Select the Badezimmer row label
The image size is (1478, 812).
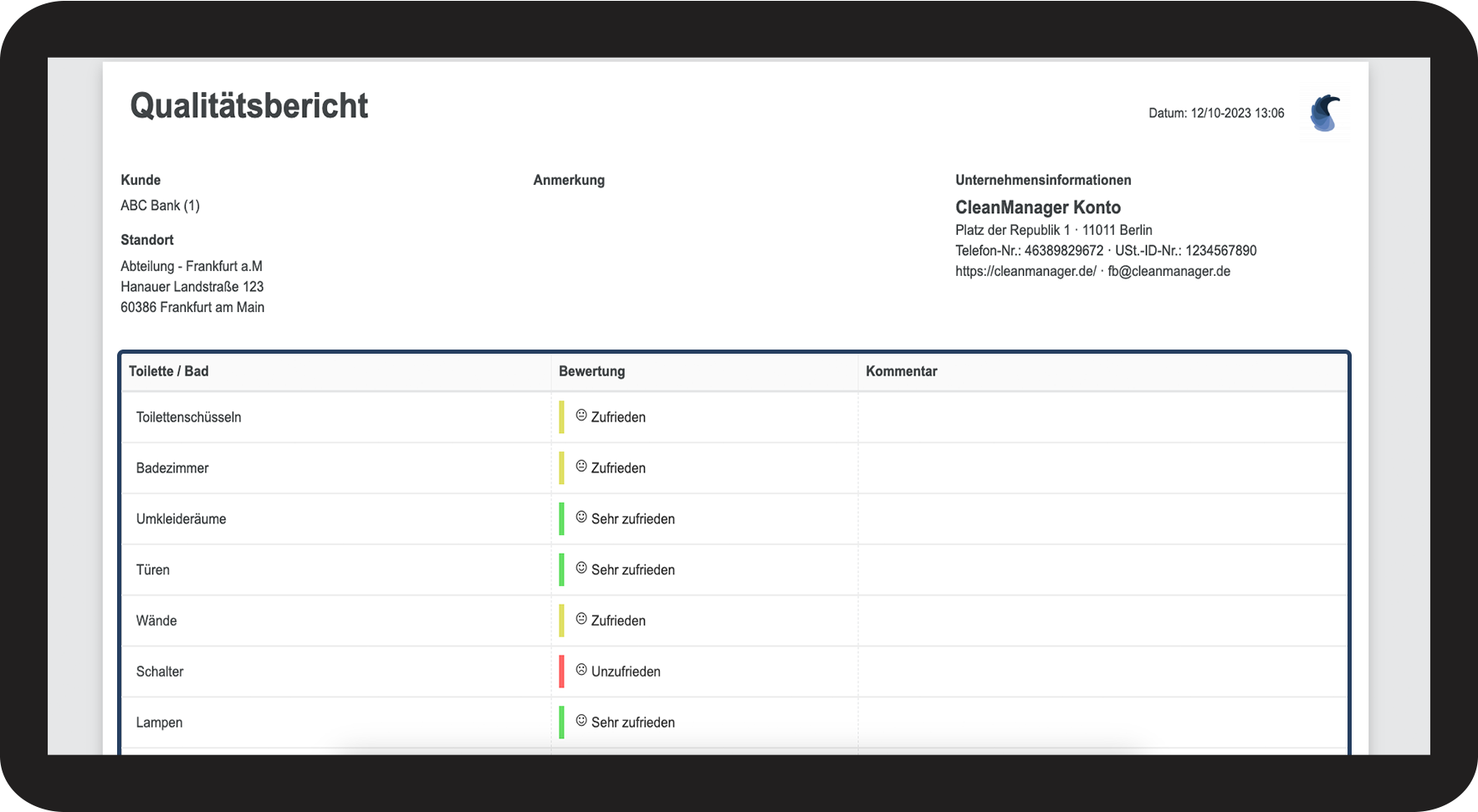[172, 468]
